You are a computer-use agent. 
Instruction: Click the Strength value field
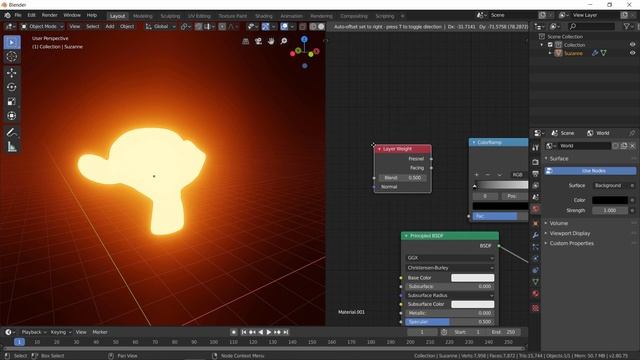(610, 211)
